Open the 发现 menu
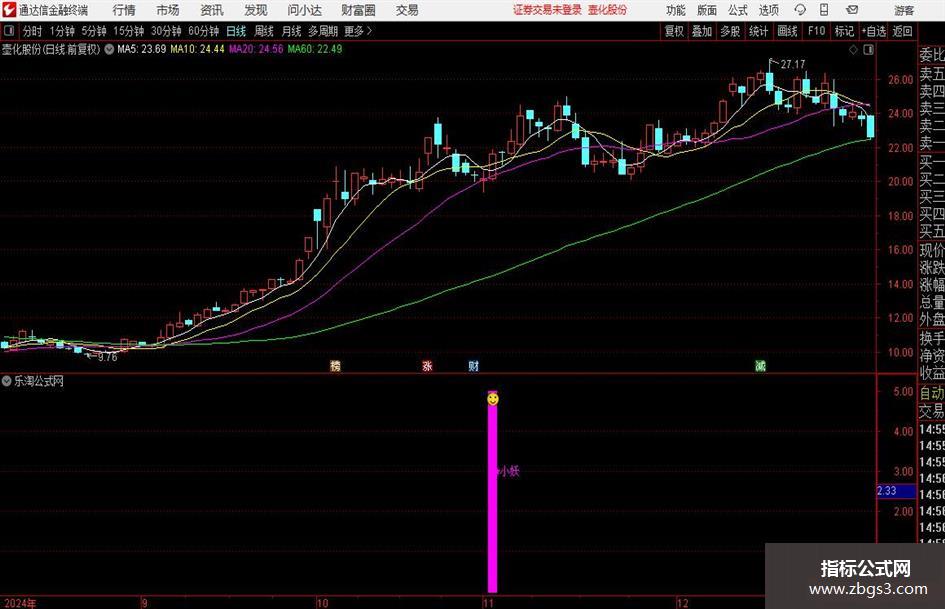Image resolution: width=945 pixels, height=609 pixels. pyautogui.click(x=256, y=10)
